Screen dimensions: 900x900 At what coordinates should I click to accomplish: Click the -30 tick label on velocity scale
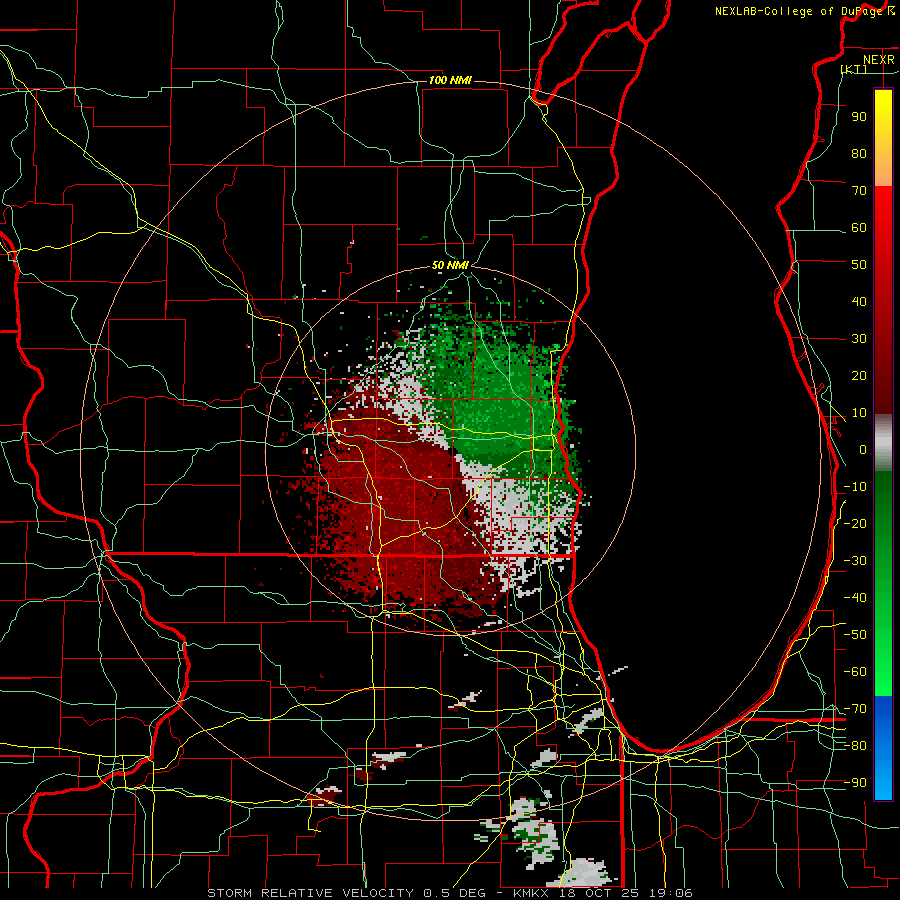coord(855,561)
